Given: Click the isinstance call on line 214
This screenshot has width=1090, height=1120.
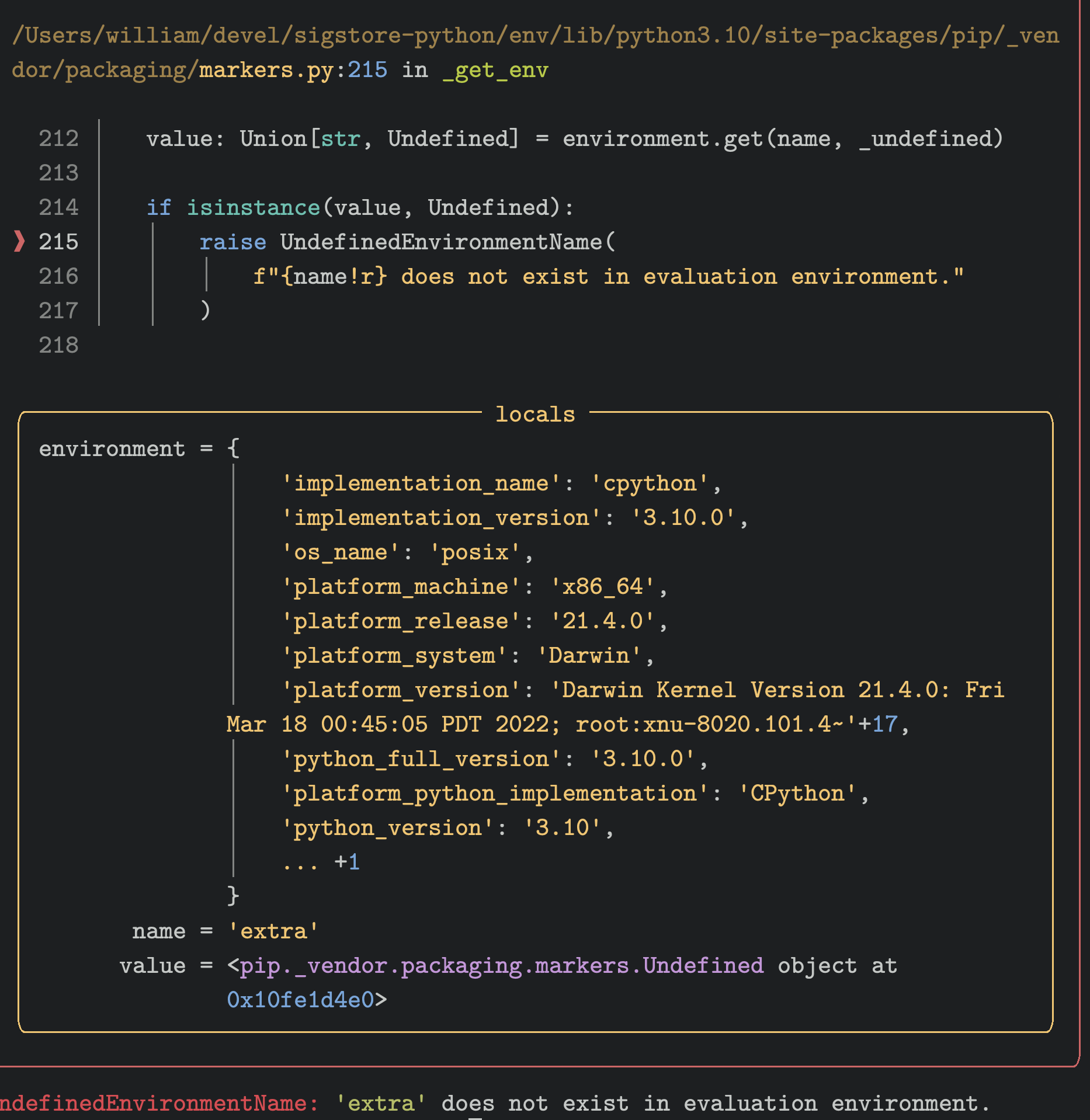Looking at the screenshot, I should pos(253,207).
